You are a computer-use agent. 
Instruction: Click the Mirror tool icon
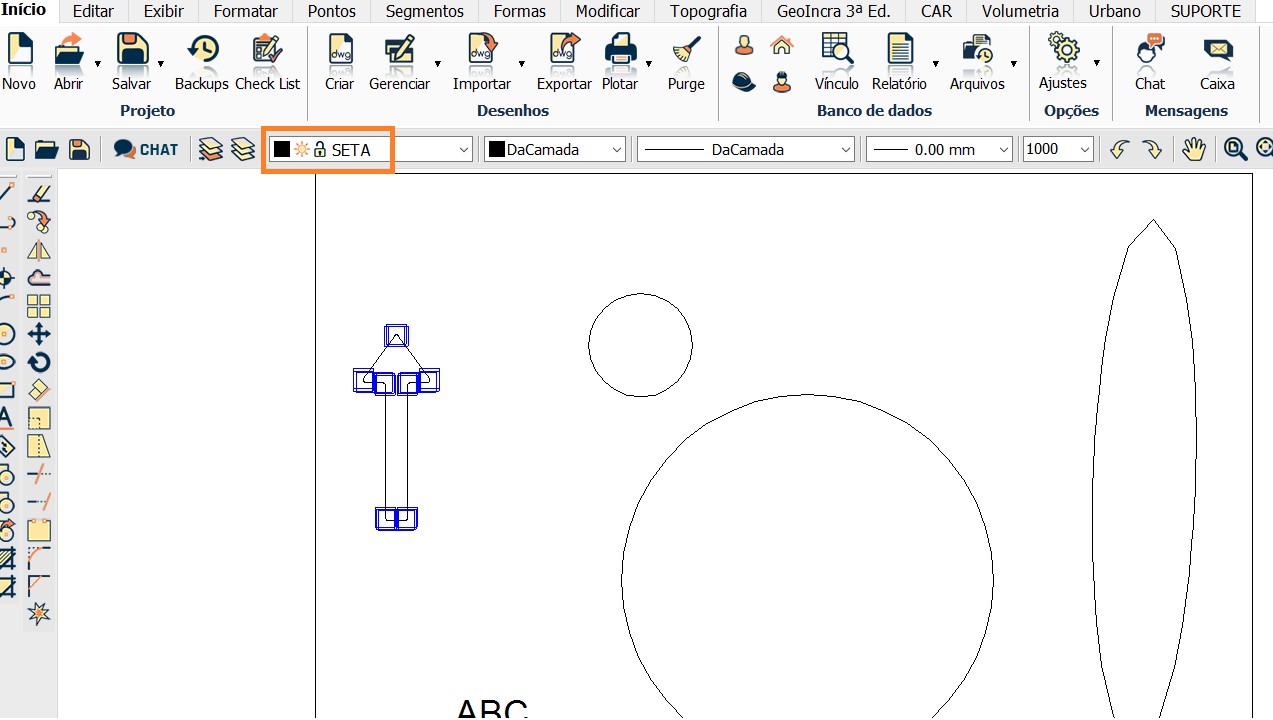pos(39,250)
